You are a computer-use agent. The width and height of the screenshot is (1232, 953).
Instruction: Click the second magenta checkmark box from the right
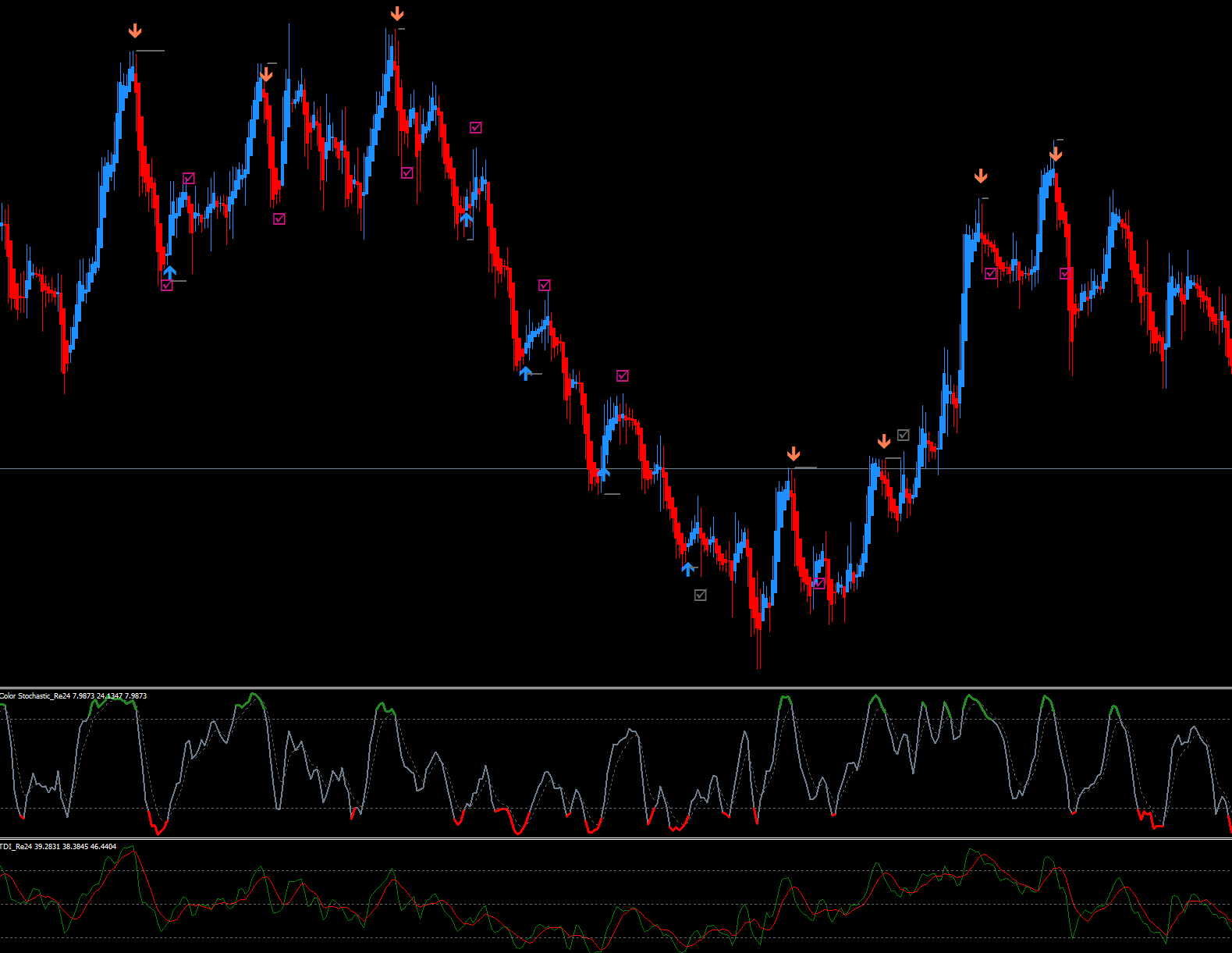point(991,273)
